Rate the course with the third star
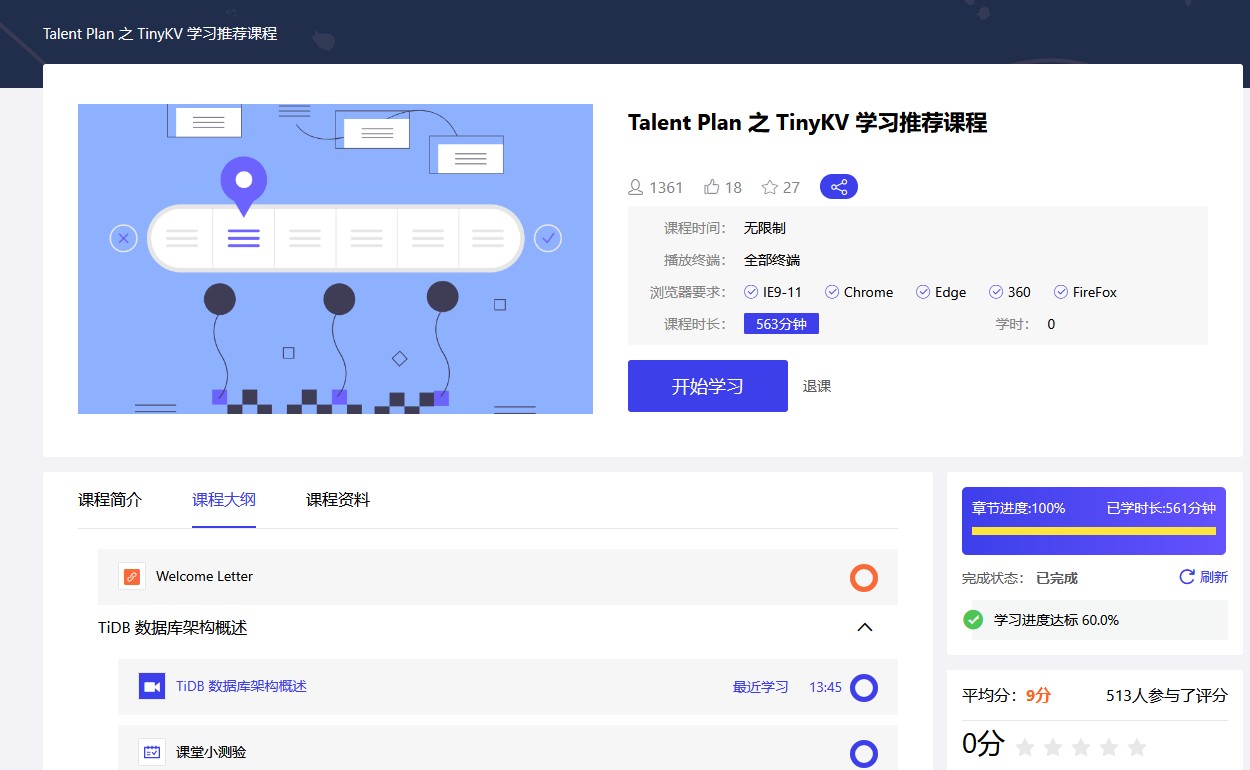 [1081, 747]
